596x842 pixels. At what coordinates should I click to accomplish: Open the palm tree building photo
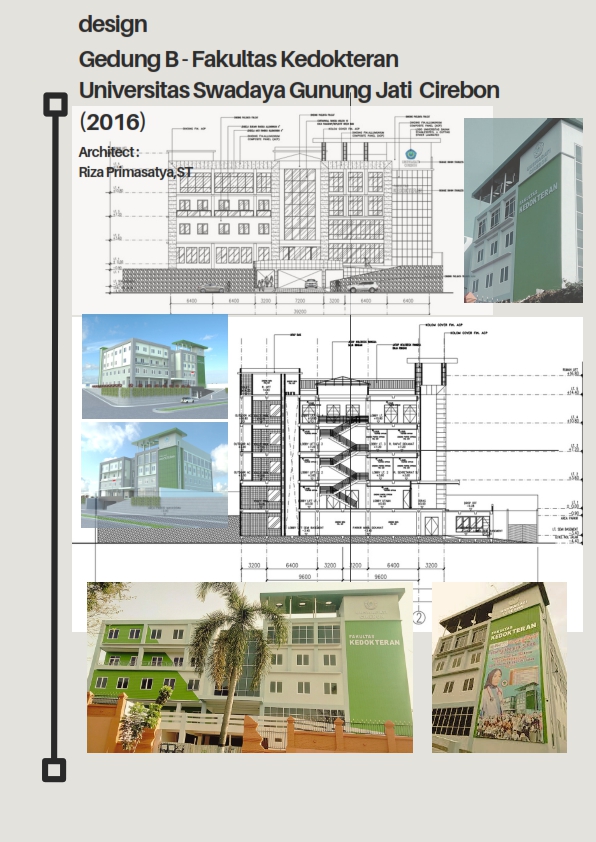(250, 667)
